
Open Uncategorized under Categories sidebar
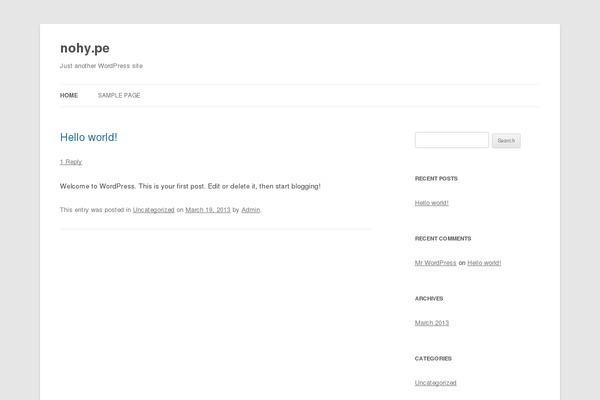435,383
